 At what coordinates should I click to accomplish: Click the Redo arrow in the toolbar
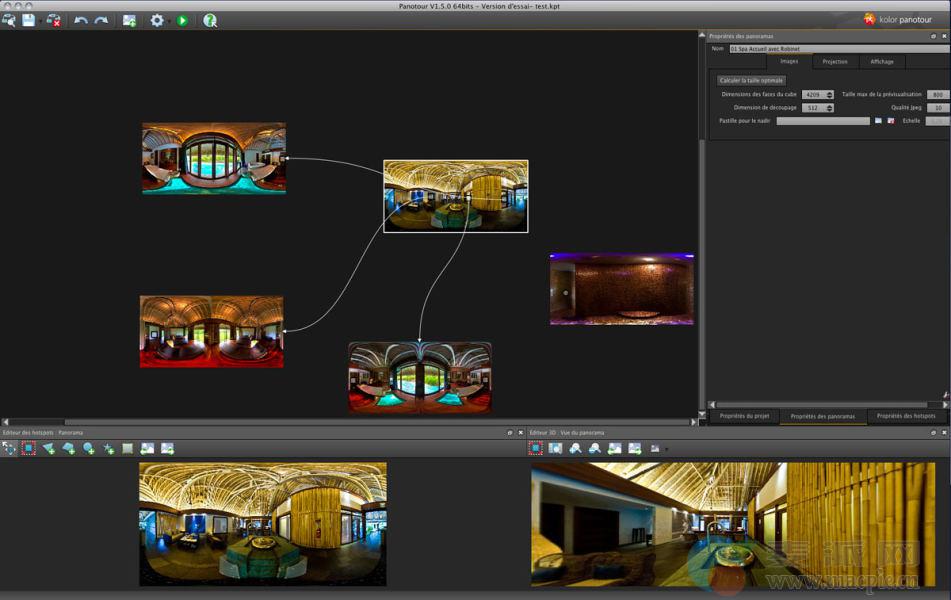[x=101, y=20]
